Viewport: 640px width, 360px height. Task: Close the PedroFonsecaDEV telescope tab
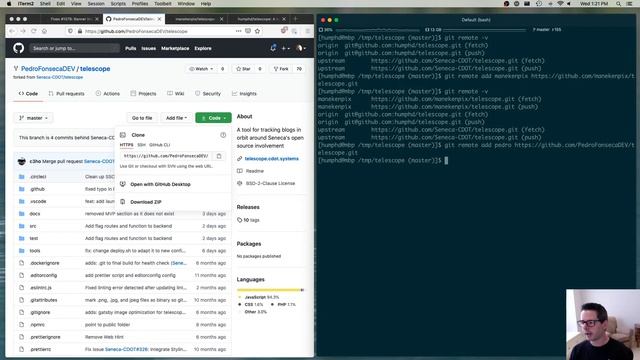click(159, 19)
